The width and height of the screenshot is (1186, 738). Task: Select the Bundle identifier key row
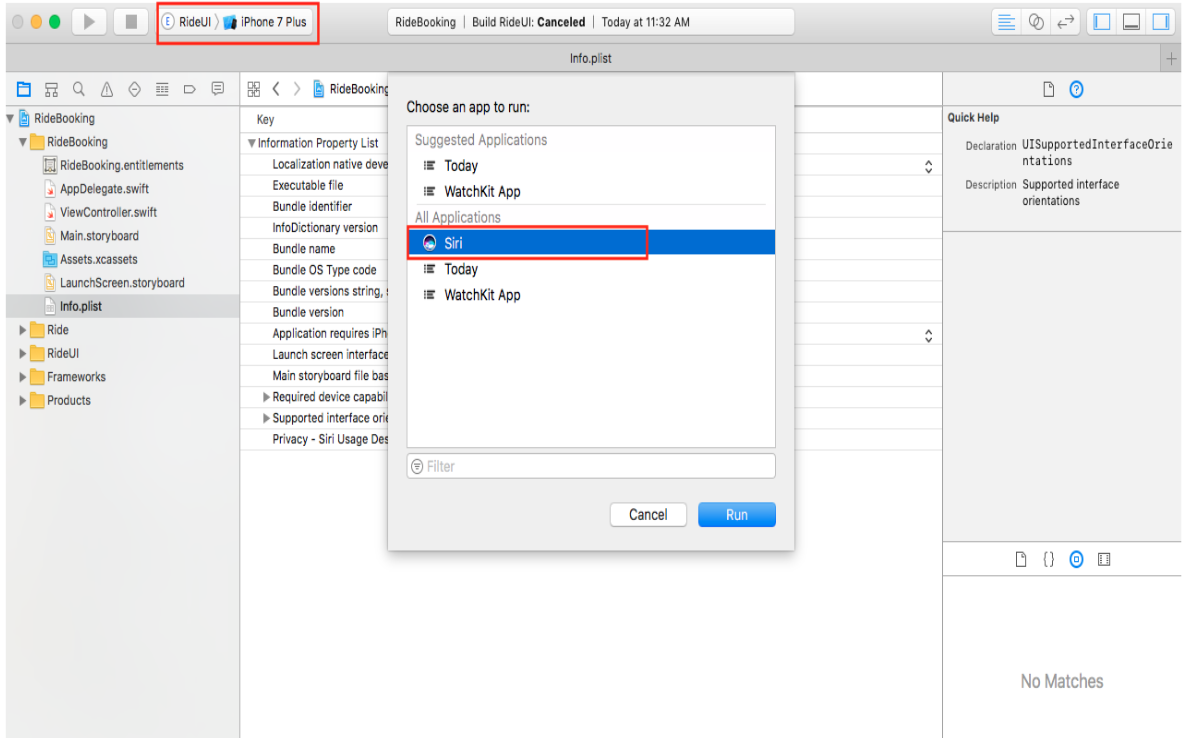click(314, 206)
